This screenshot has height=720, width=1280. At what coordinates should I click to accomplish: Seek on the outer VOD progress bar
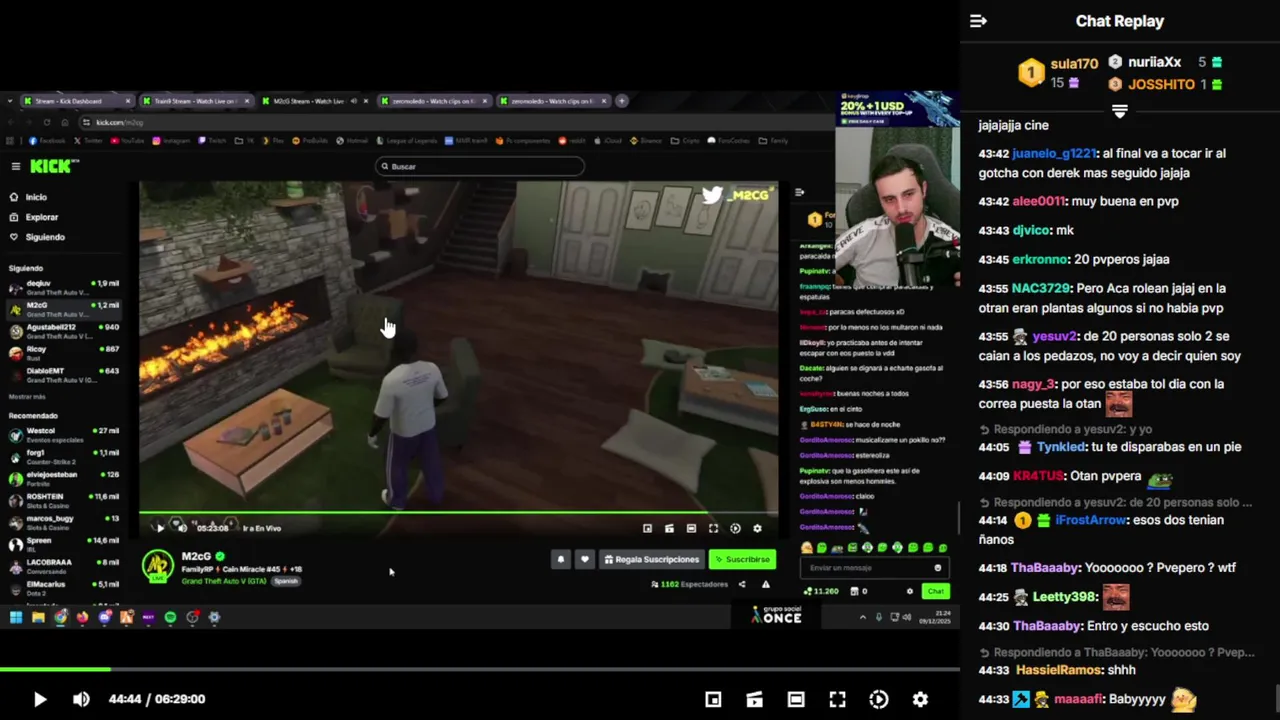point(480,669)
